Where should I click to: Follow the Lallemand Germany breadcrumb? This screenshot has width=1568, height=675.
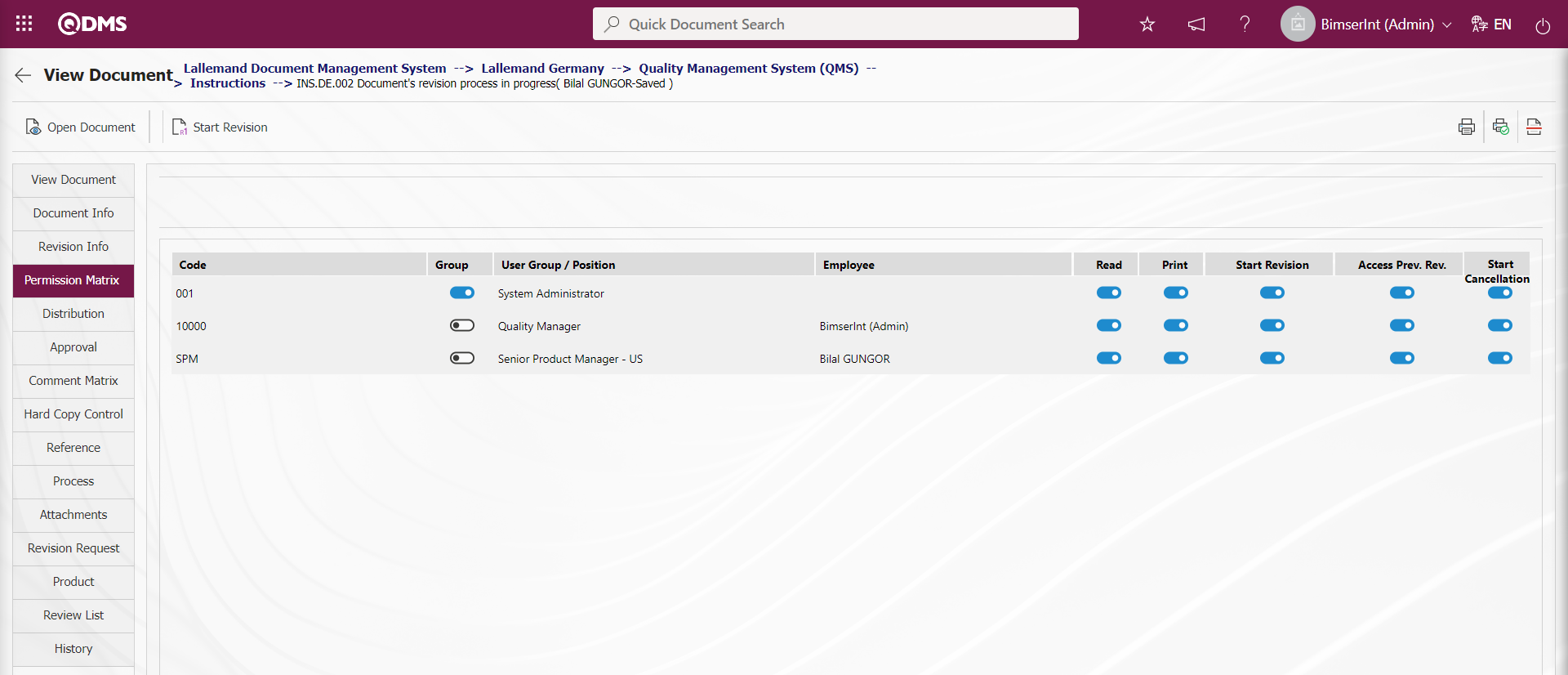pyautogui.click(x=542, y=69)
